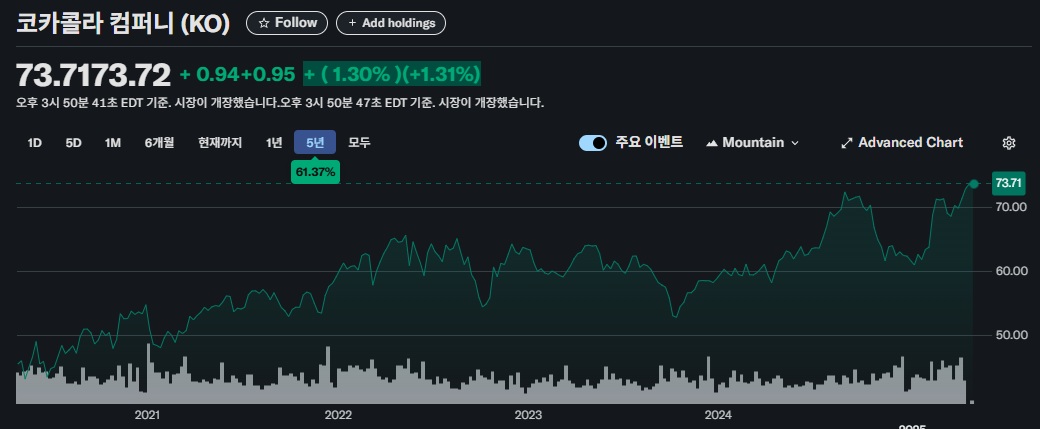Image resolution: width=1040 pixels, height=429 pixels.
Task: Click the 61.37% return badge
Action: (316, 172)
